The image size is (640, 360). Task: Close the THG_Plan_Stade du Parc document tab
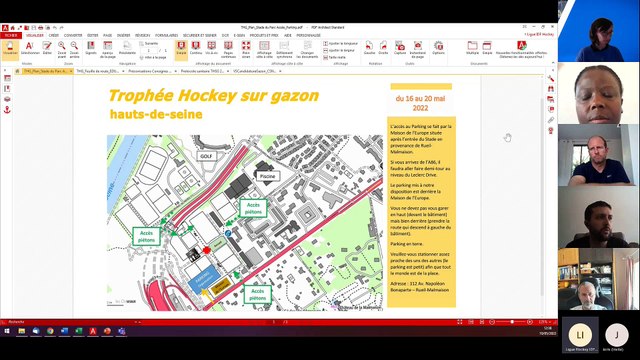[x=71, y=71]
